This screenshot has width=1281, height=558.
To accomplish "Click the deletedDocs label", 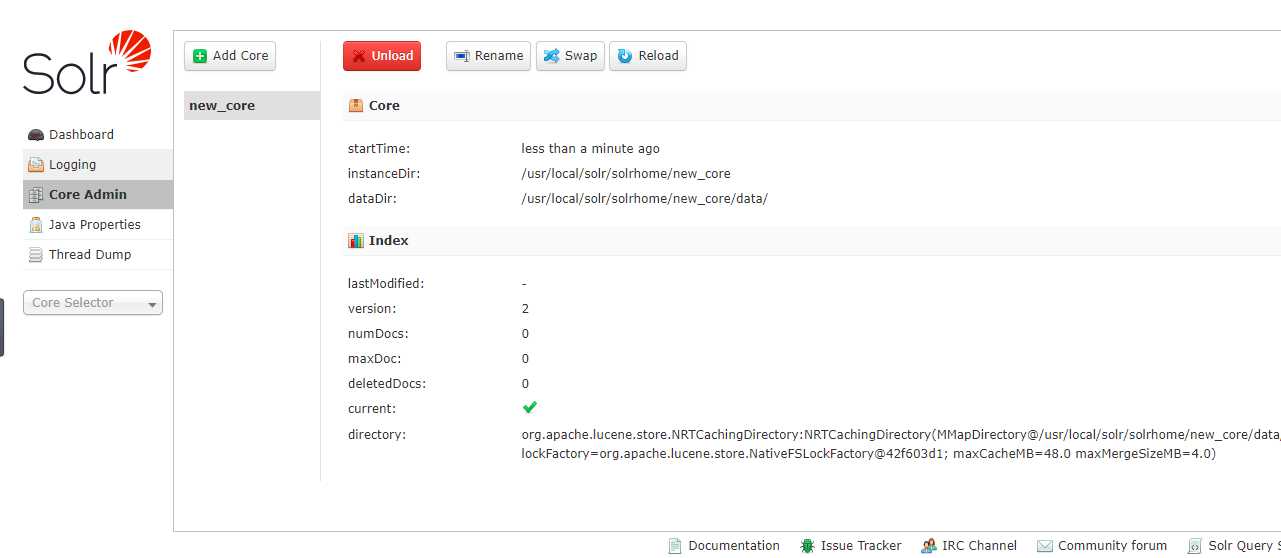I will tap(386, 384).
